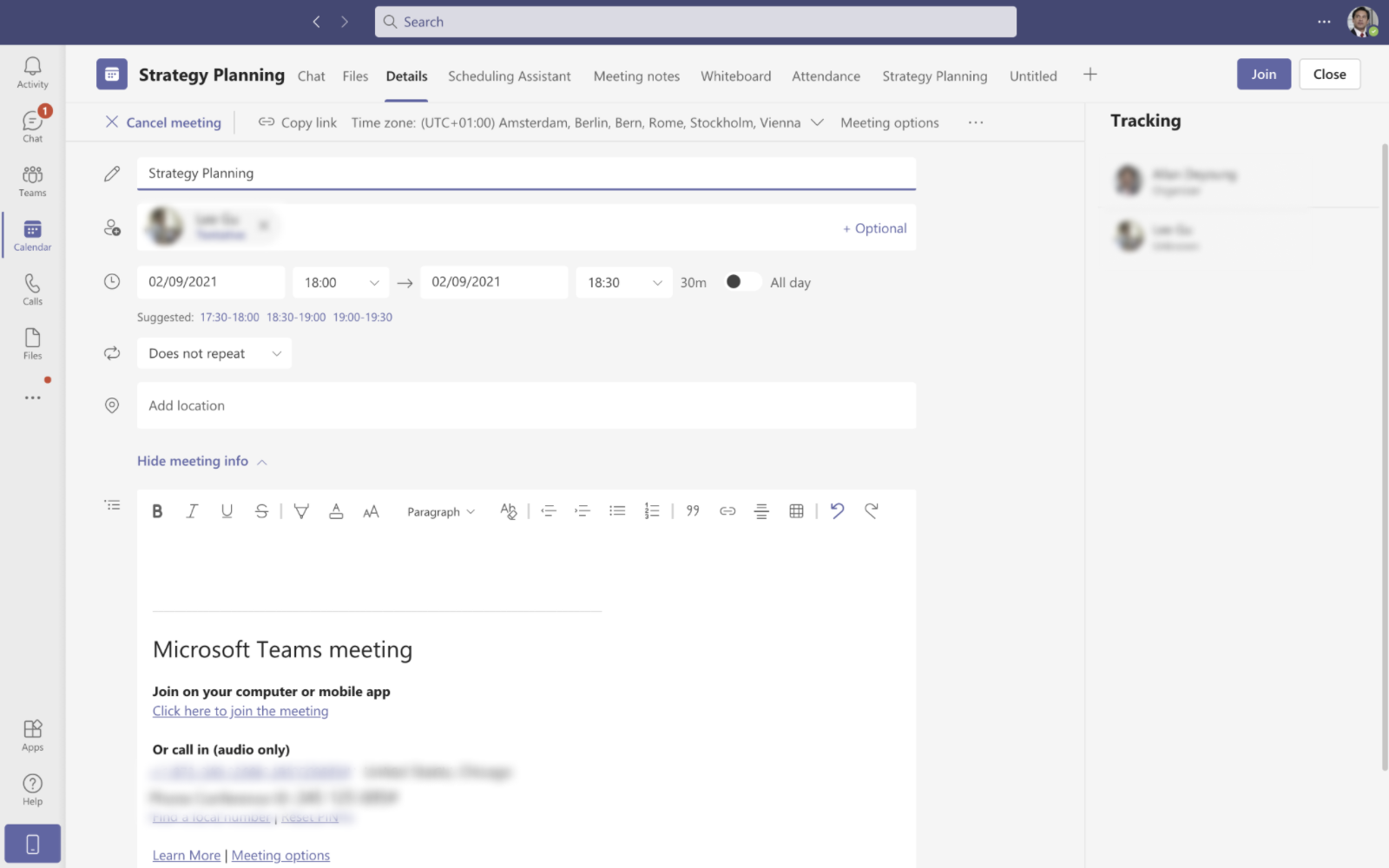Click the Add location field
1389x868 pixels.
[525, 405]
